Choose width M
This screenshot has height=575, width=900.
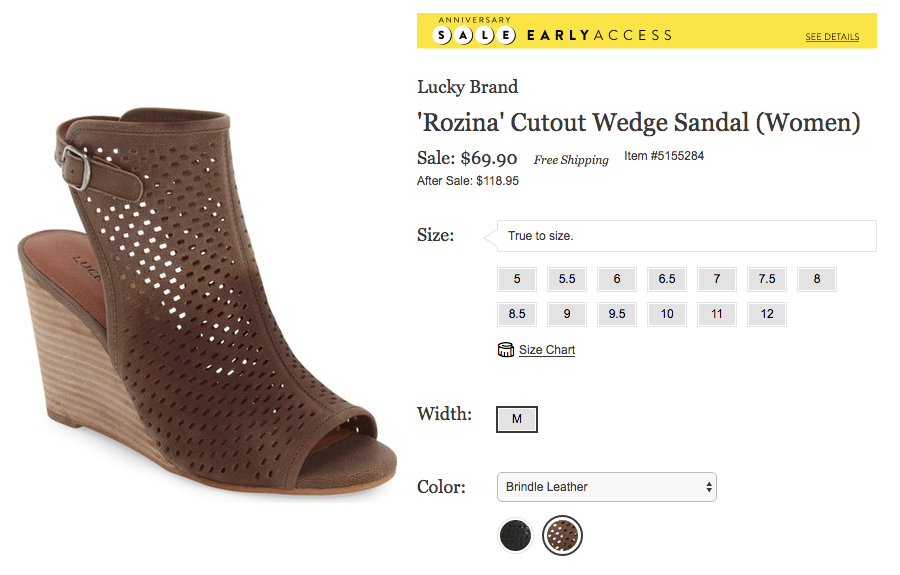tap(517, 419)
